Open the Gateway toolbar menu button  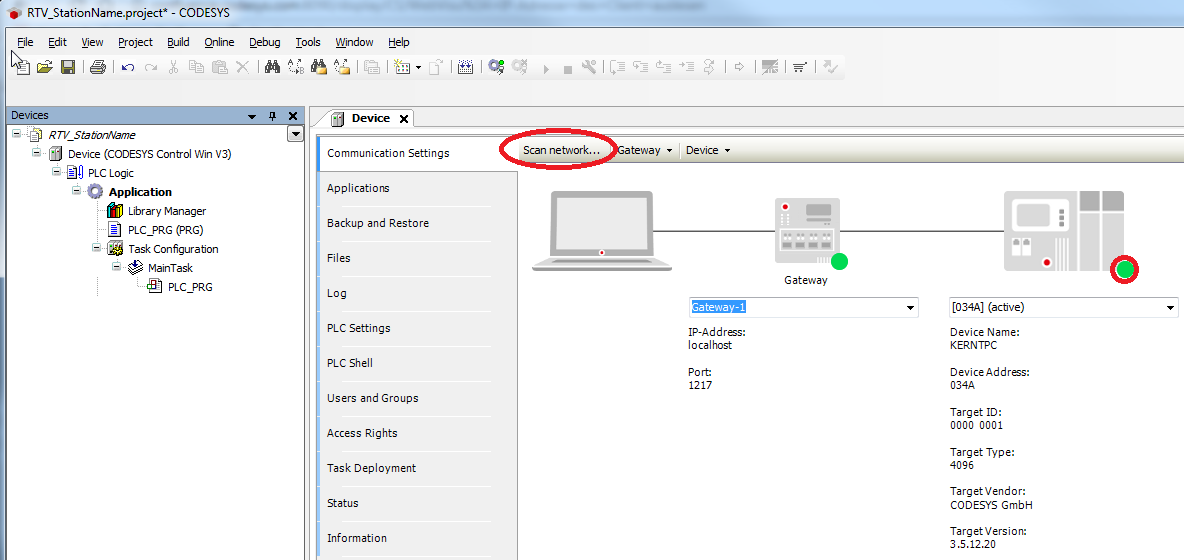(644, 150)
